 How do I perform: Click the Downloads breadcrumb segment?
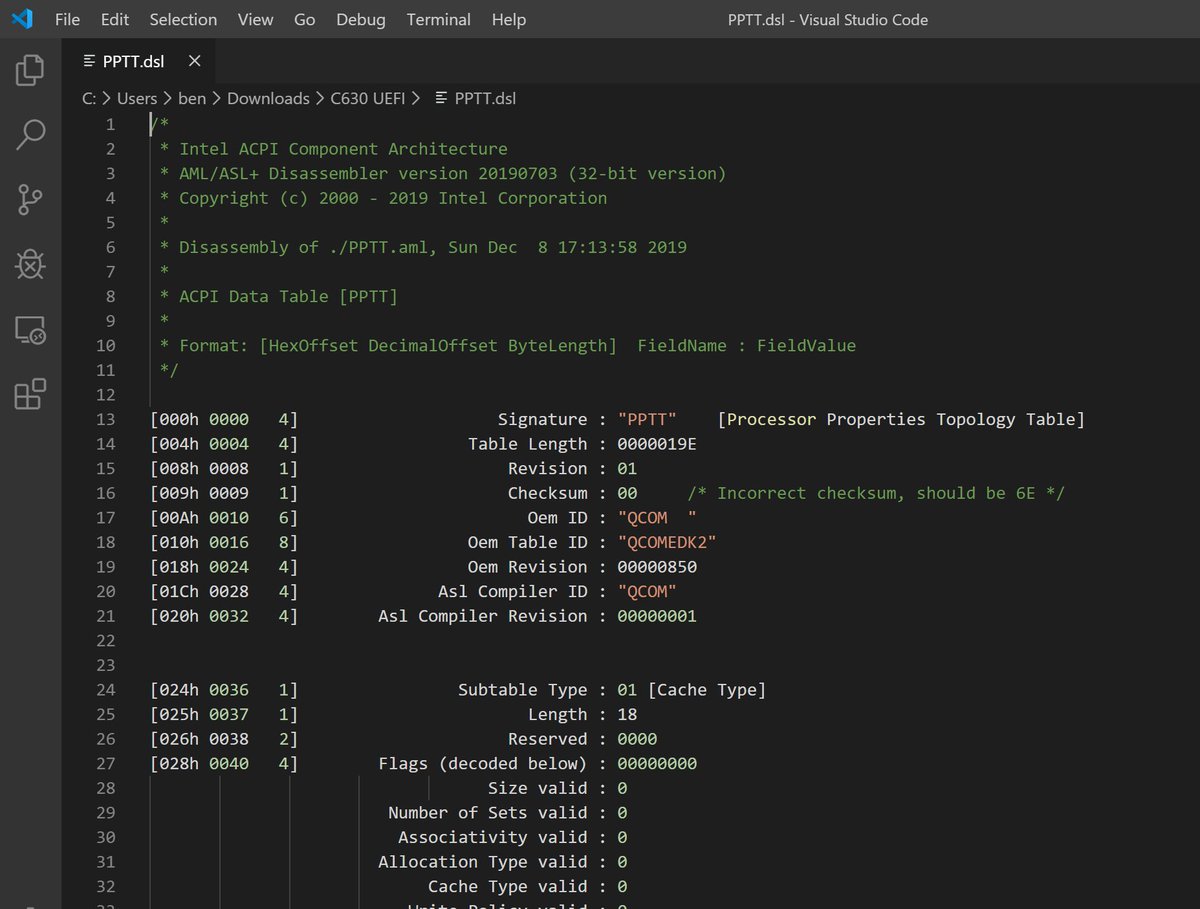[268, 98]
